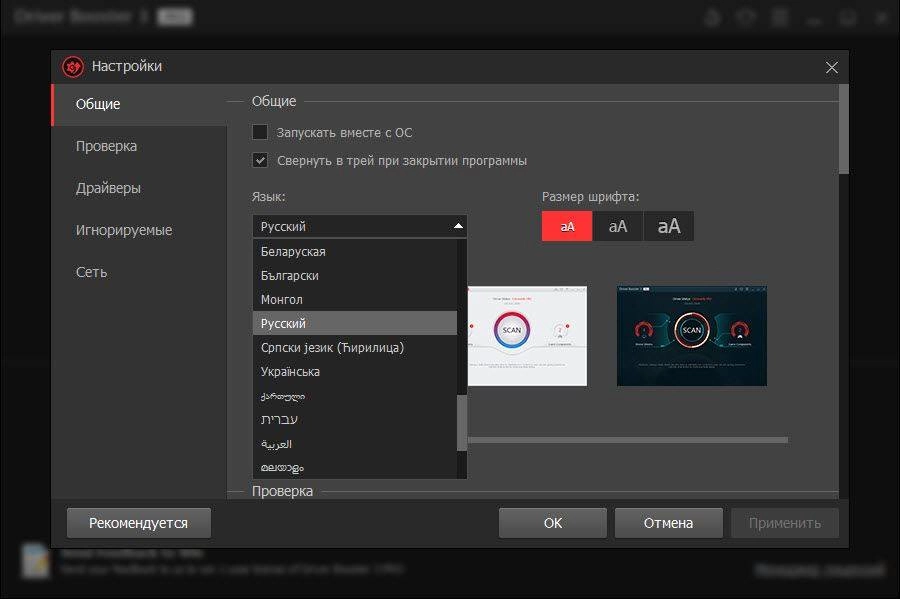This screenshot has height=599, width=900.
Task: Uncheck Свернуть в трей при закрытии программы
Action: (260, 160)
